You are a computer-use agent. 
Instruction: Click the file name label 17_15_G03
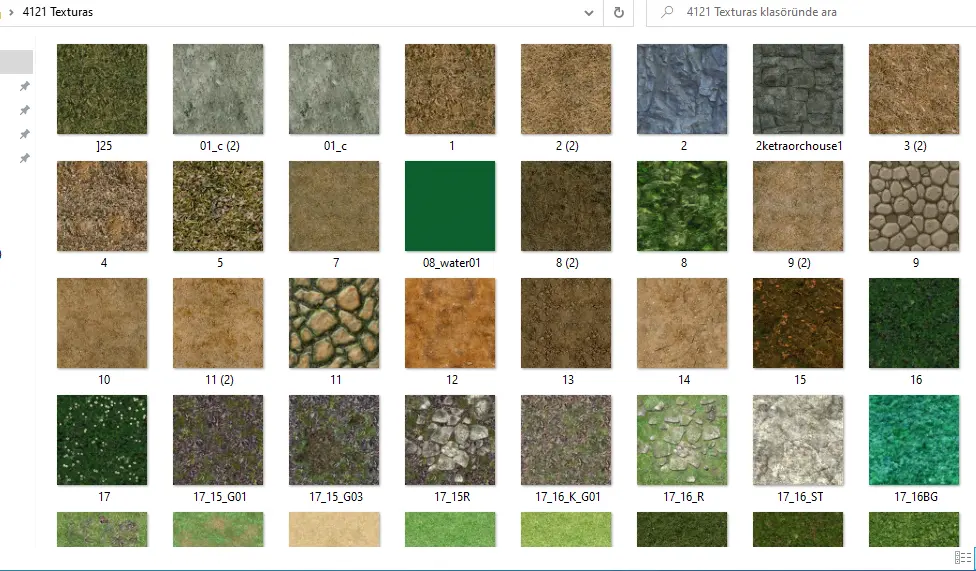coord(336,497)
